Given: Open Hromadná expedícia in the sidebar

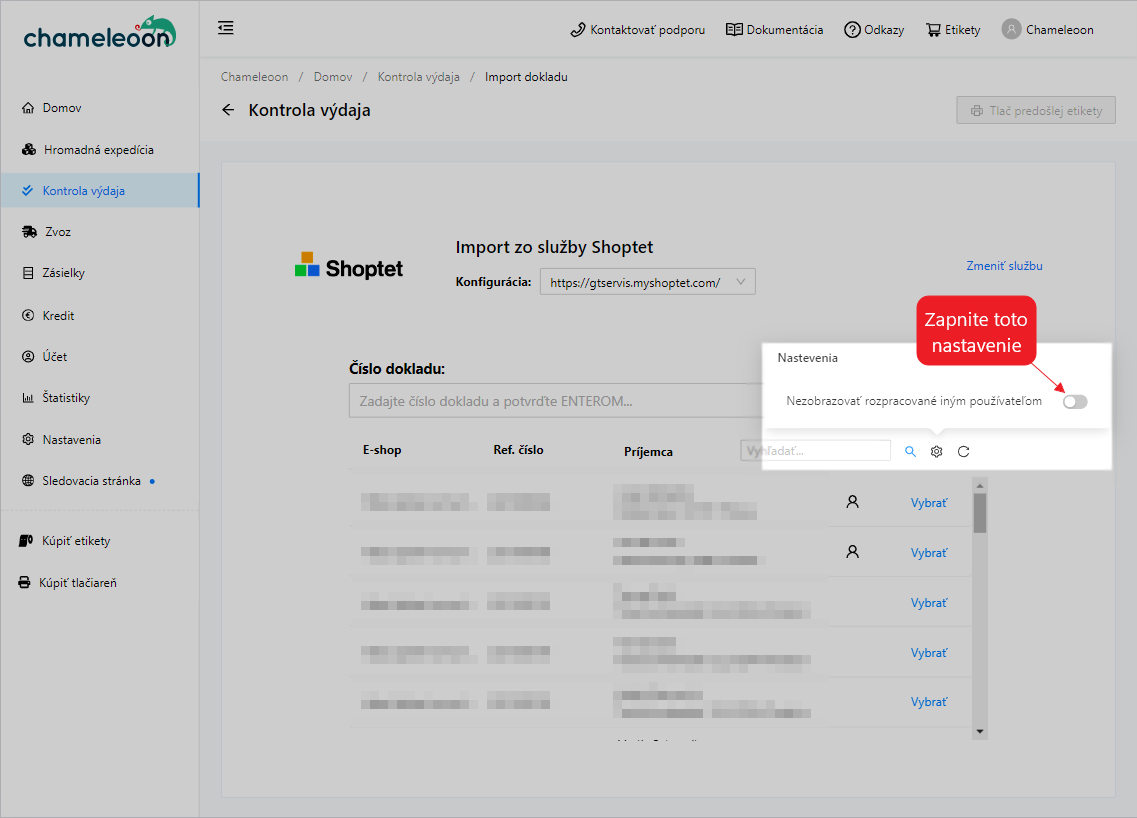Looking at the screenshot, I should (x=98, y=150).
